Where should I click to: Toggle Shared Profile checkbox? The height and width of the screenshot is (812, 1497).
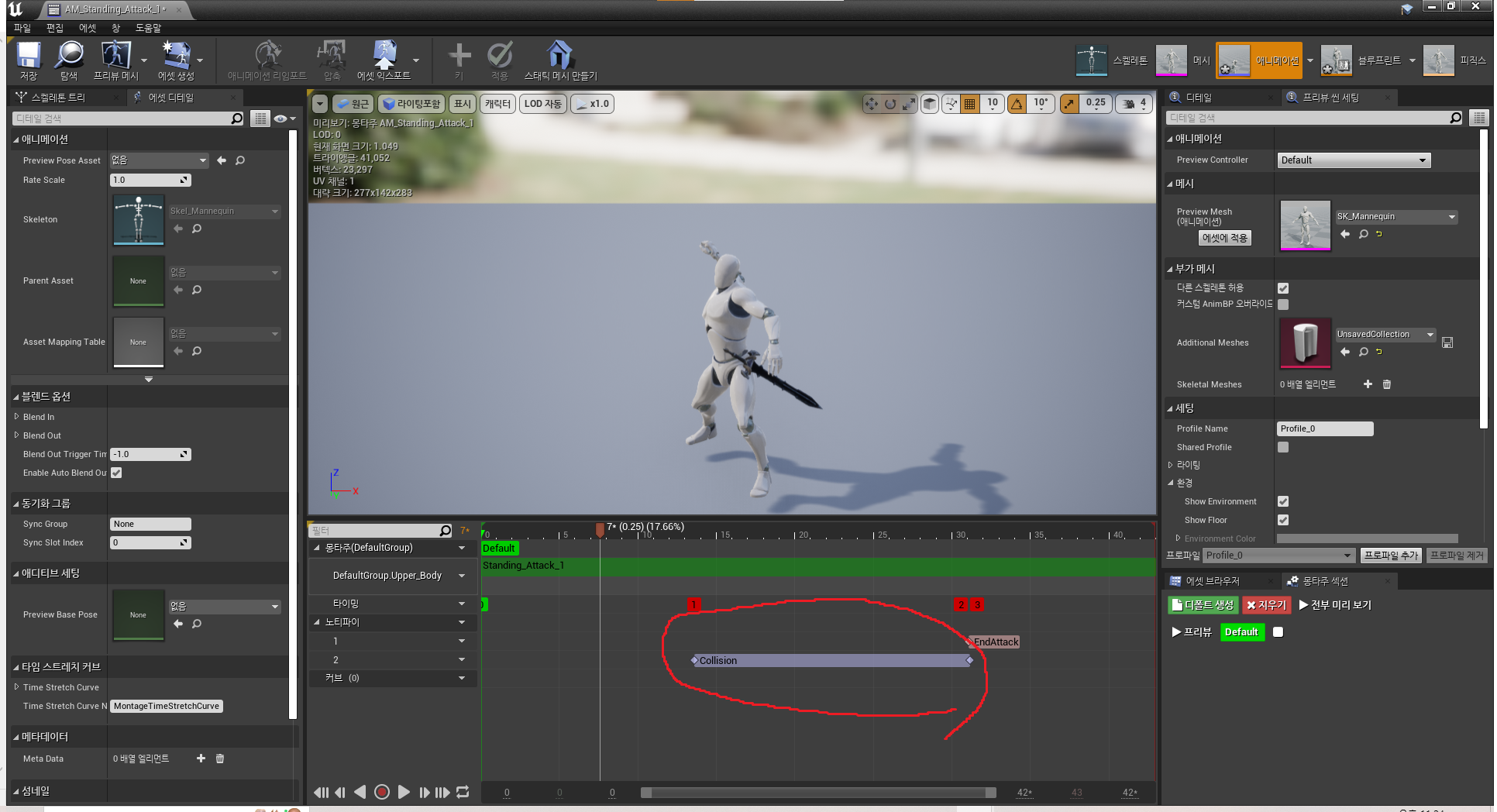pyautogui.click(x=1283, y=447)
